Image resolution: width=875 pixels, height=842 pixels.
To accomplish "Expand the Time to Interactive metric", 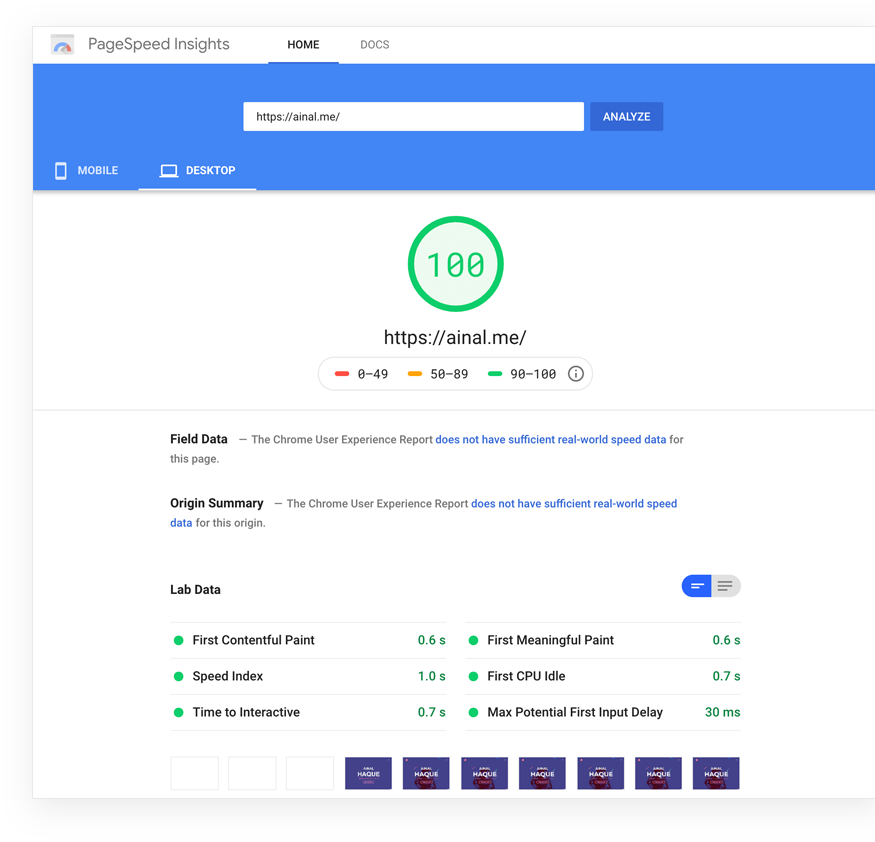I will click(x=246, y=712).
